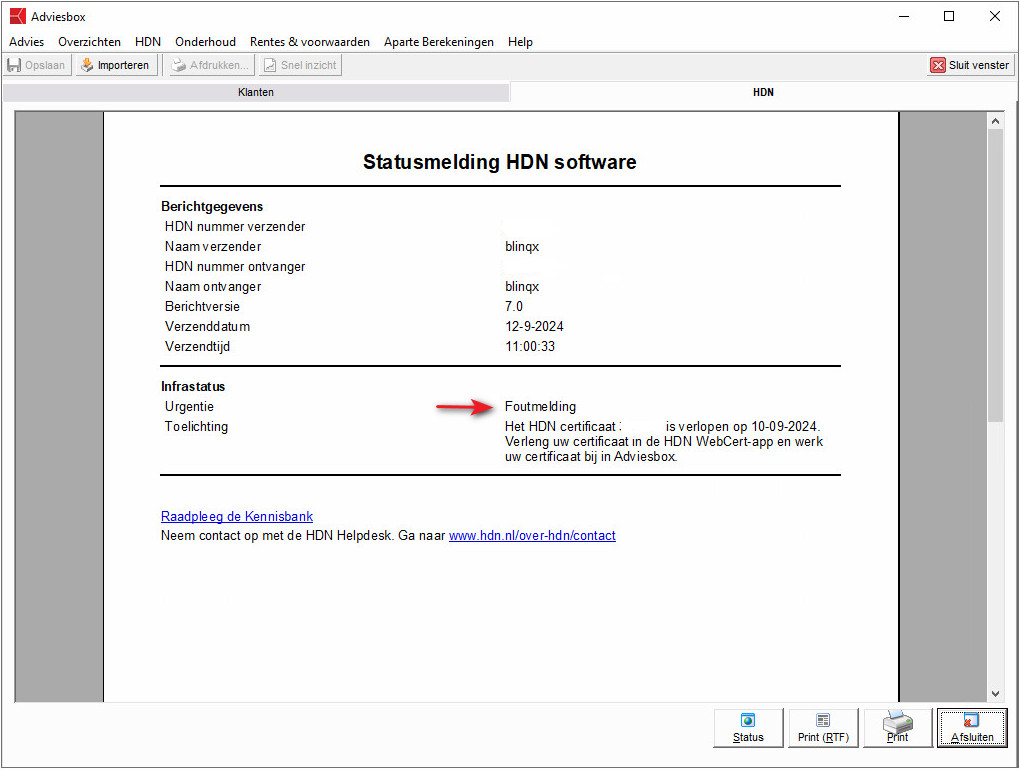The height and width of the screenshot is (770, 1020).
Task: Click the Afsluiten button
Action: click(972, 728)
